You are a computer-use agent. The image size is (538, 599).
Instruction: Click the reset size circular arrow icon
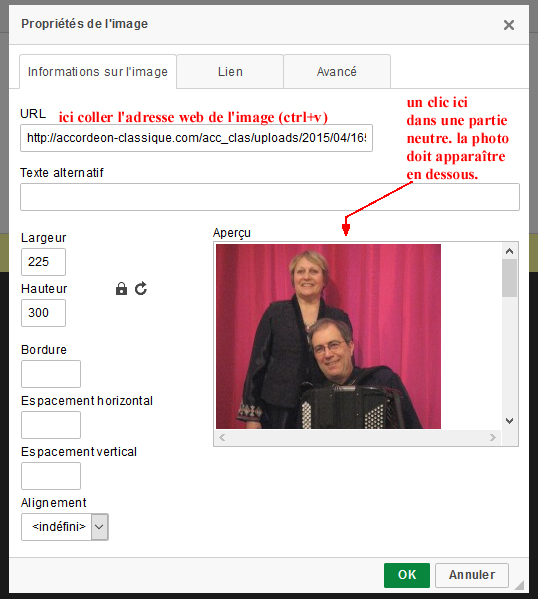pyautogui.click(x=141, y=288)
